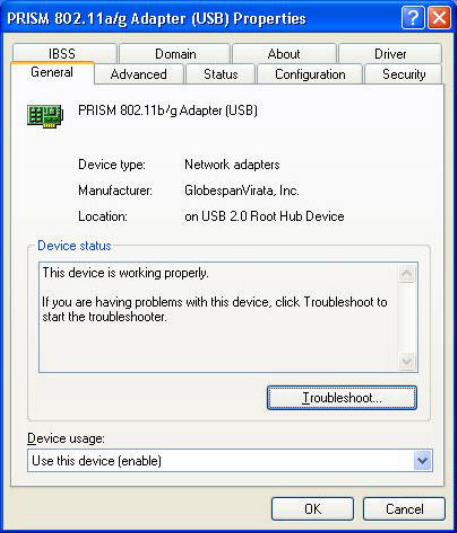Start the Troubleshoot button

(342, 397)
